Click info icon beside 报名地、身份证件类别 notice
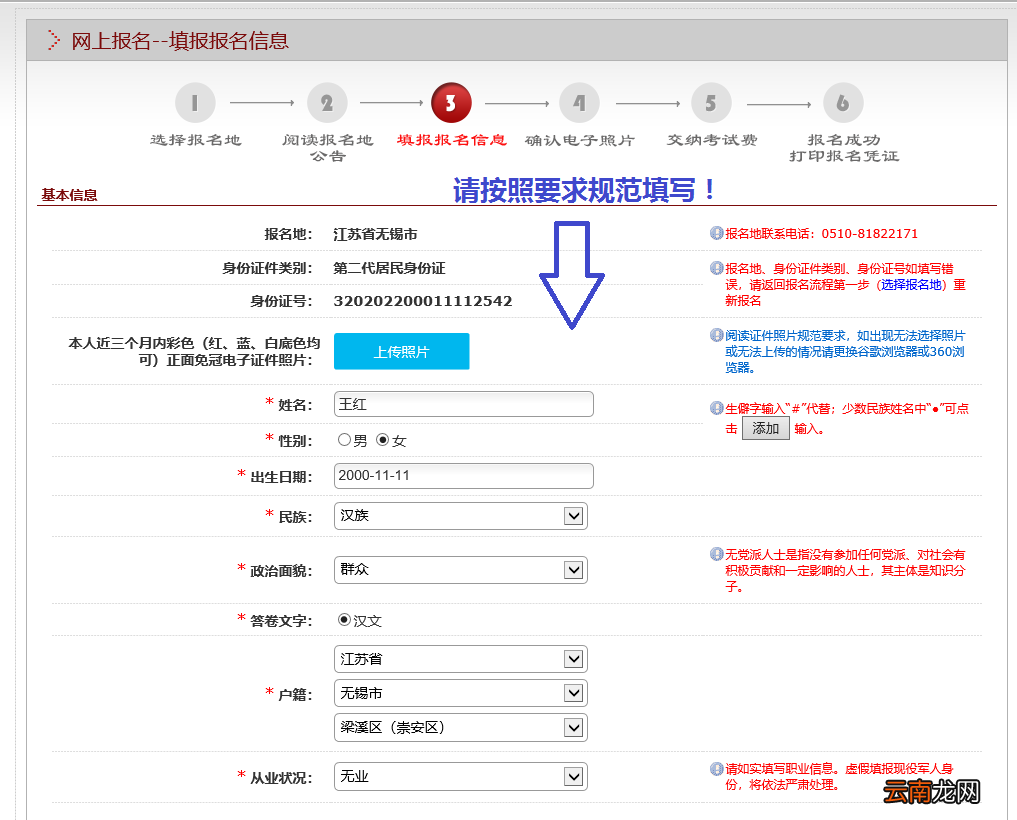This screenshot has height=820, width=1017. pos(716,268)
